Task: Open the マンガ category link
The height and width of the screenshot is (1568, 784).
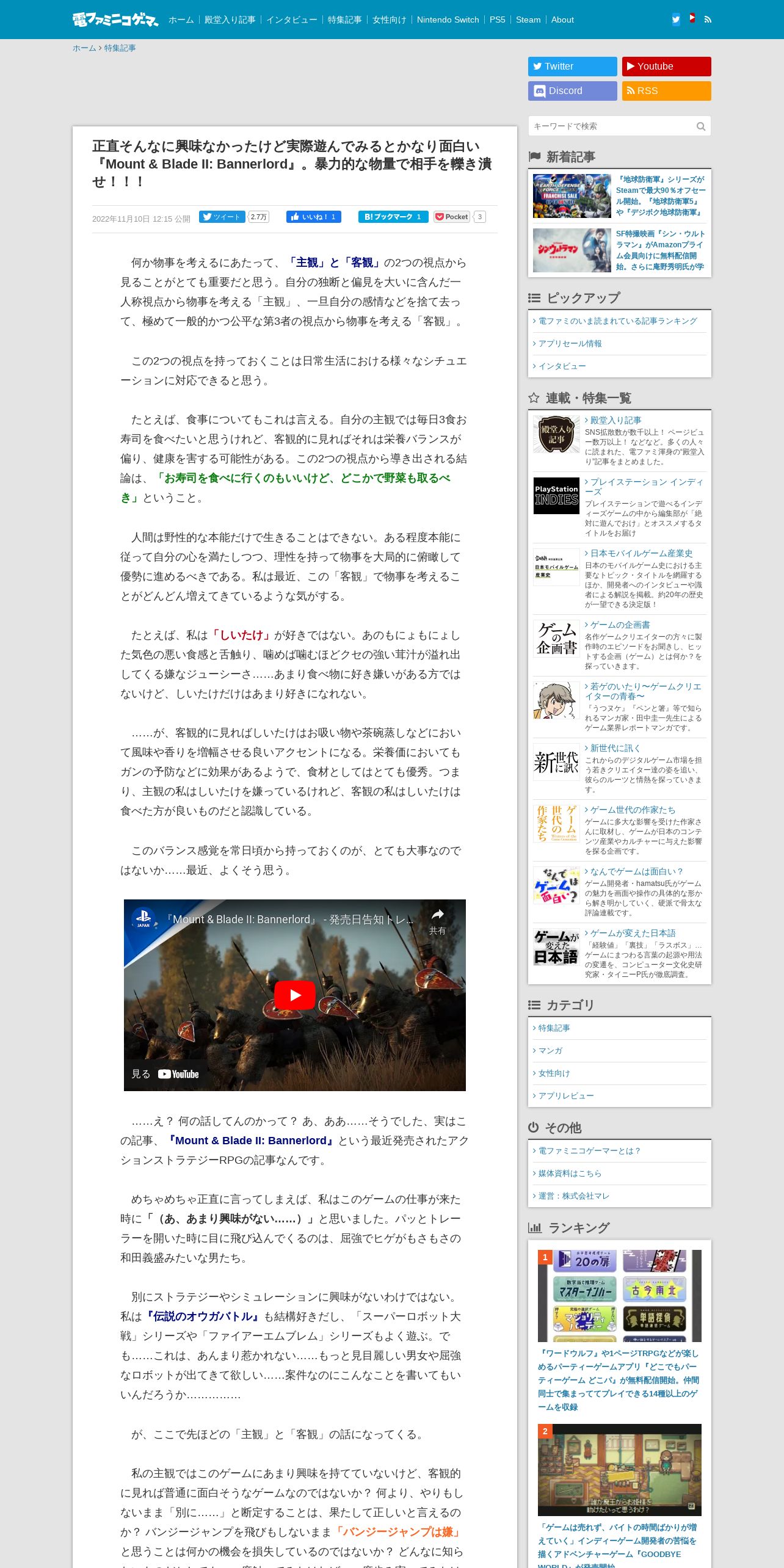Action: 550,1051
